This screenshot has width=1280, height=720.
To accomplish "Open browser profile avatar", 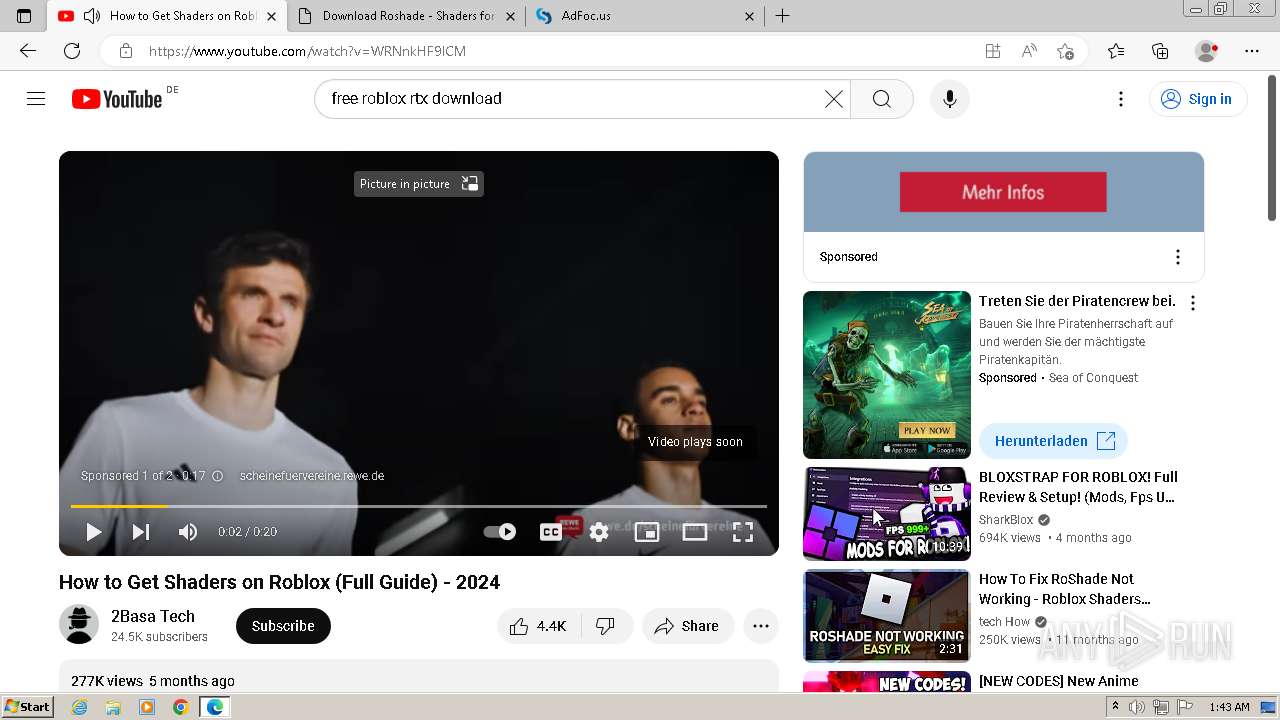I will point(1207,51).
